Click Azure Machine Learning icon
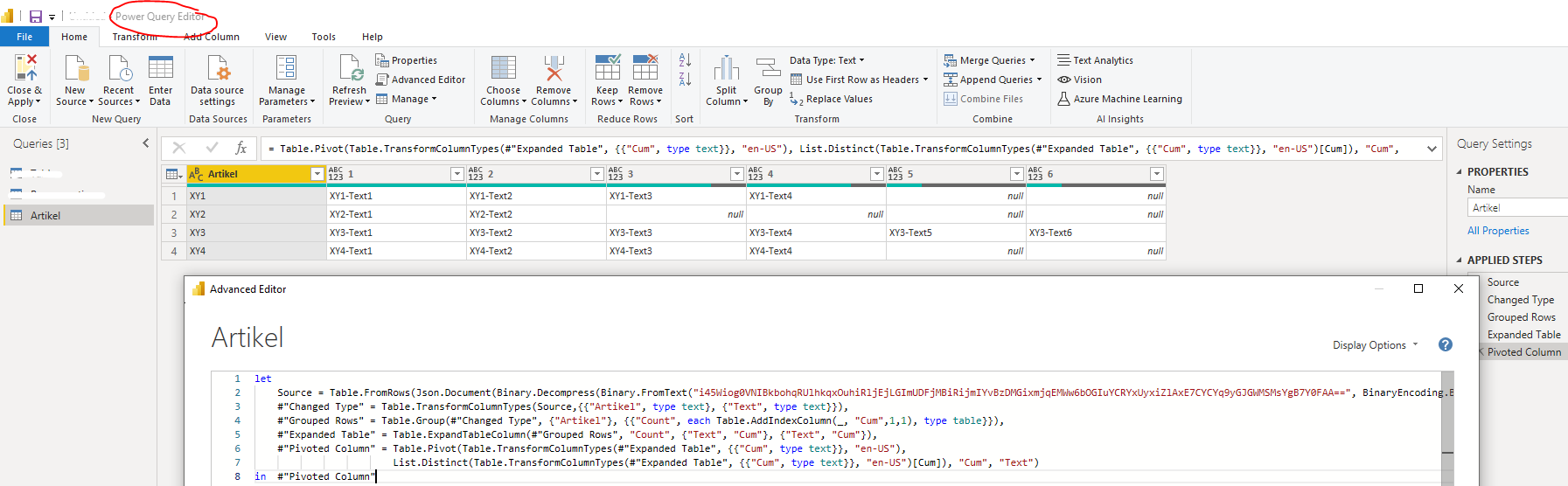 coord(1064,99)
